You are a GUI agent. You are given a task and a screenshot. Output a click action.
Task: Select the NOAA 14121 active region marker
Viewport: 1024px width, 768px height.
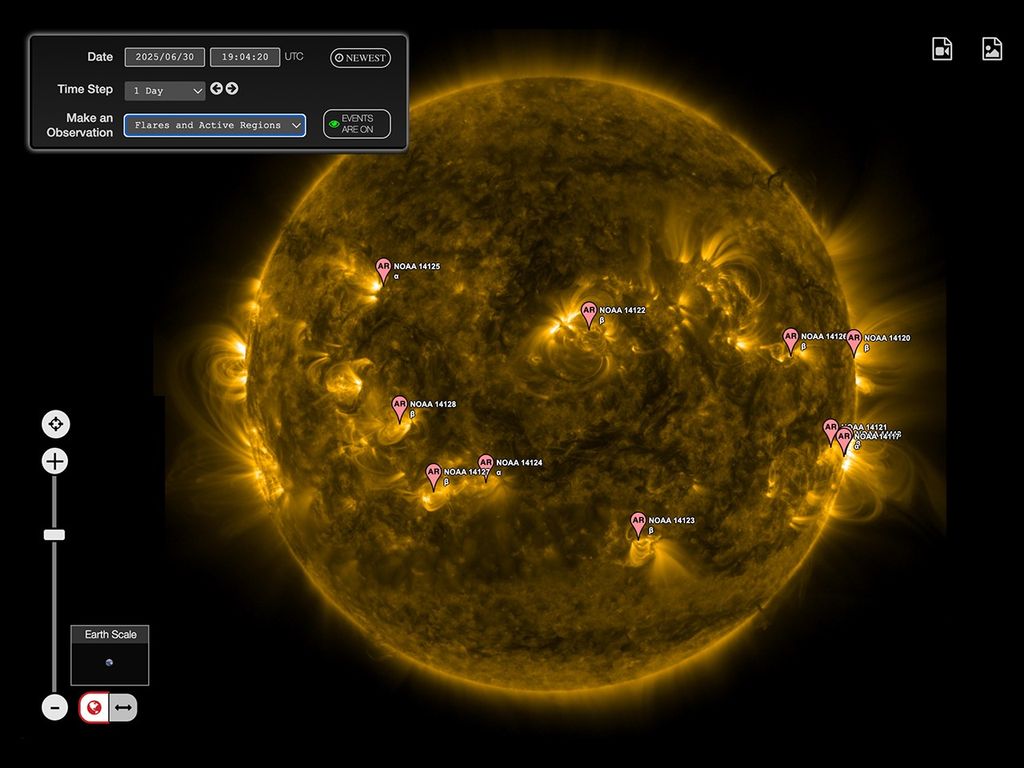(x=830, y=431)
